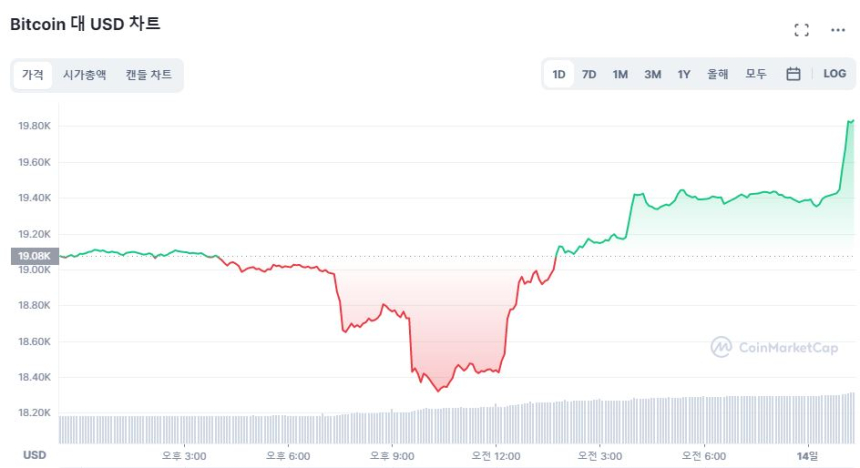
Task: Select the 1Y time range
Action: pos(684,74)
